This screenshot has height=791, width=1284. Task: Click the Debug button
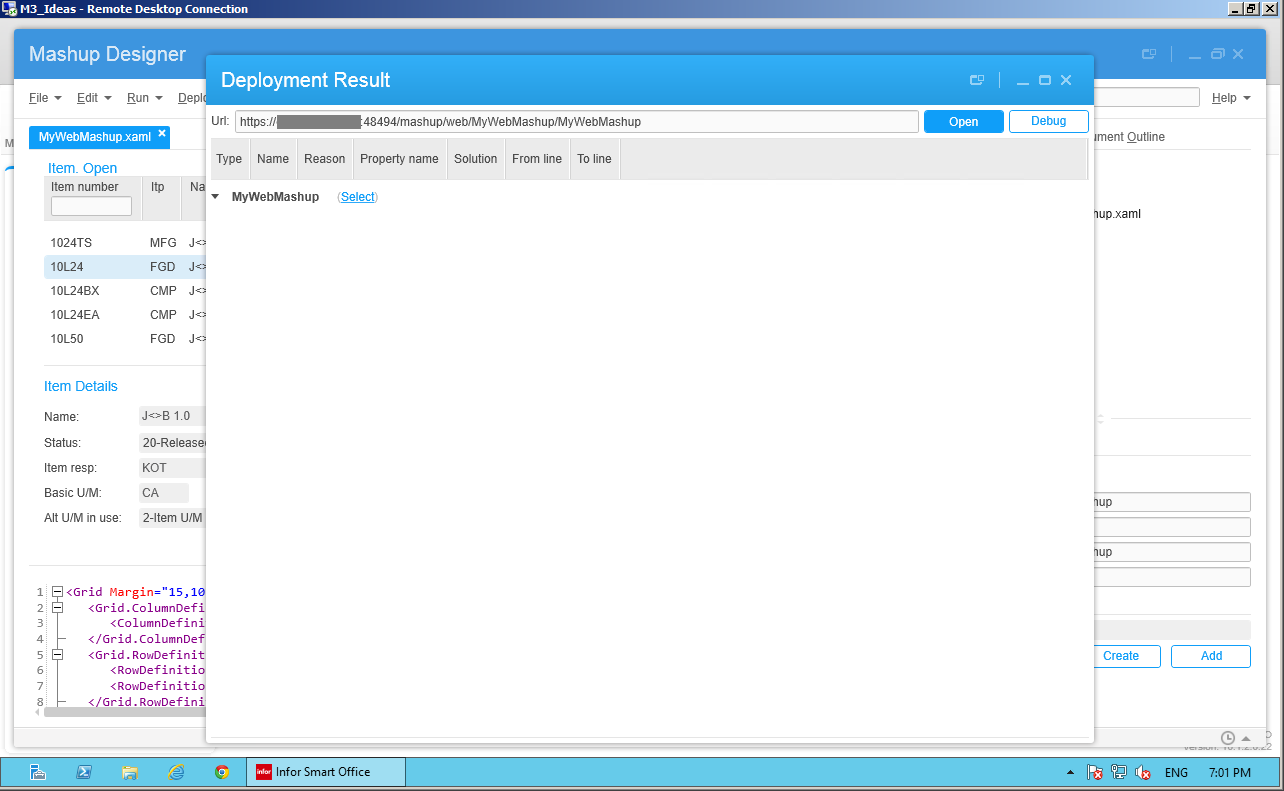[1048, 121]
